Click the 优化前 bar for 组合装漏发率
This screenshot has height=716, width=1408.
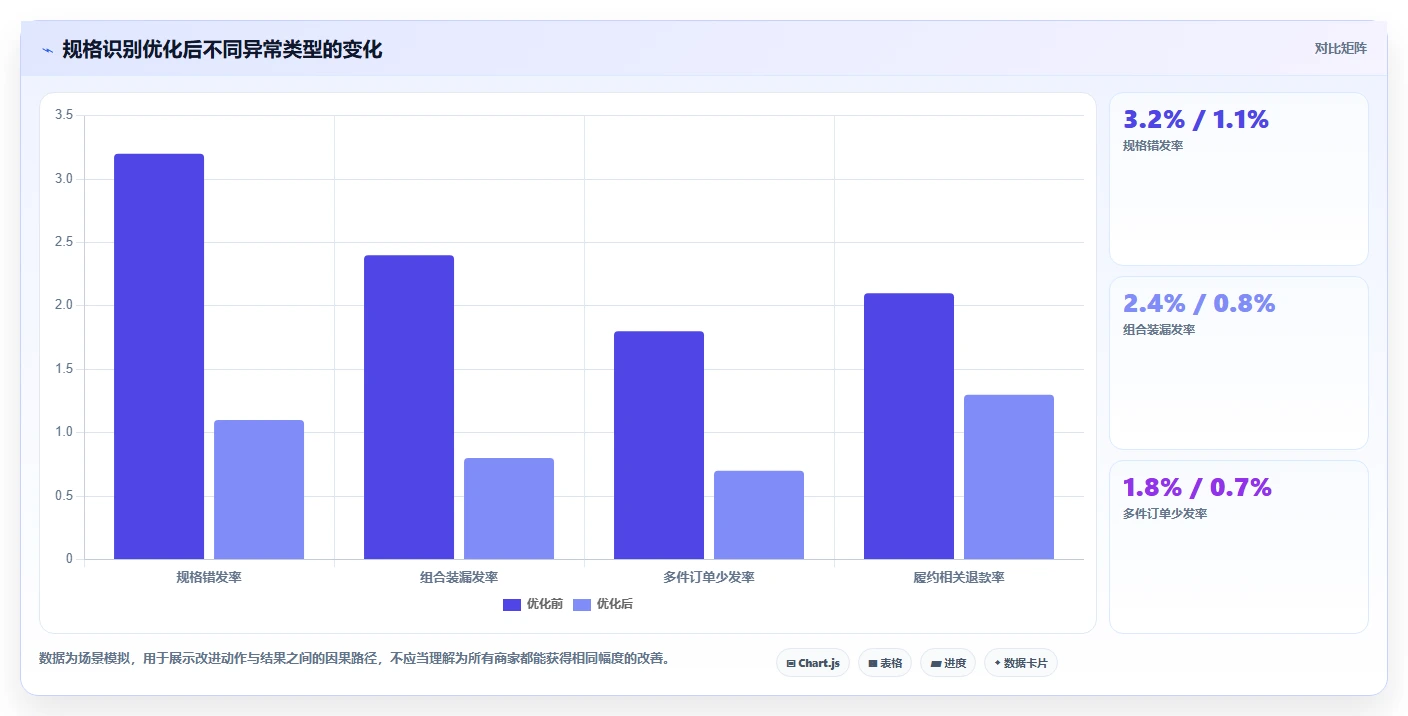point(409,407)
